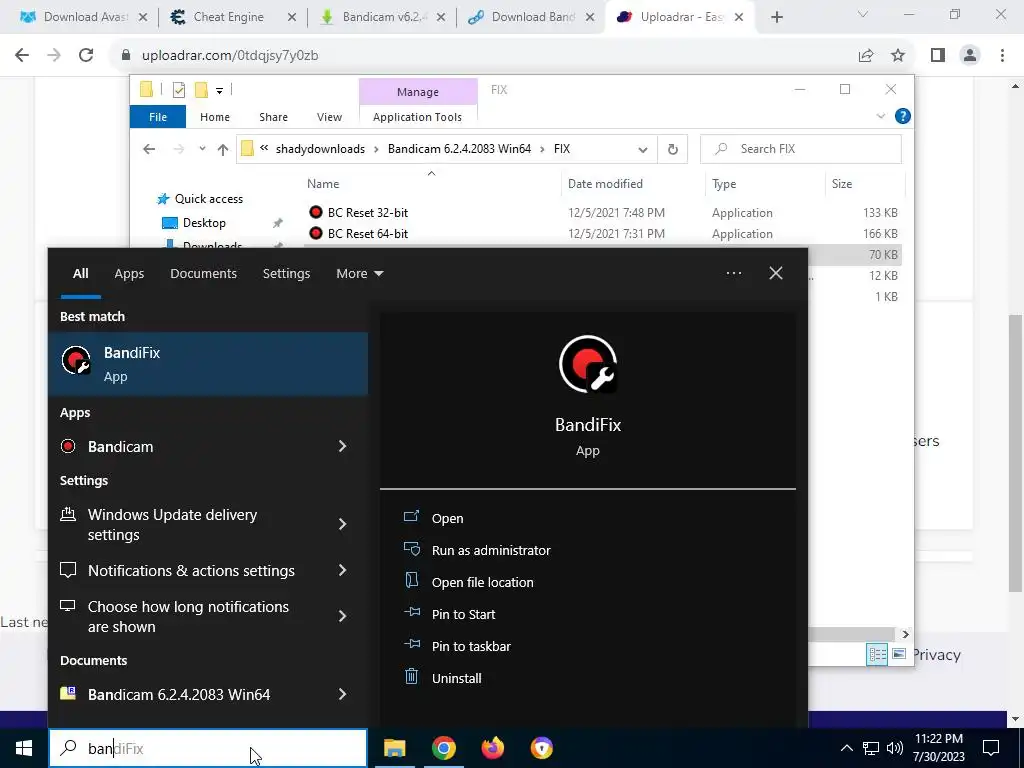
Task: Expand Bandicam app result arrow
Action: [342, 446]
